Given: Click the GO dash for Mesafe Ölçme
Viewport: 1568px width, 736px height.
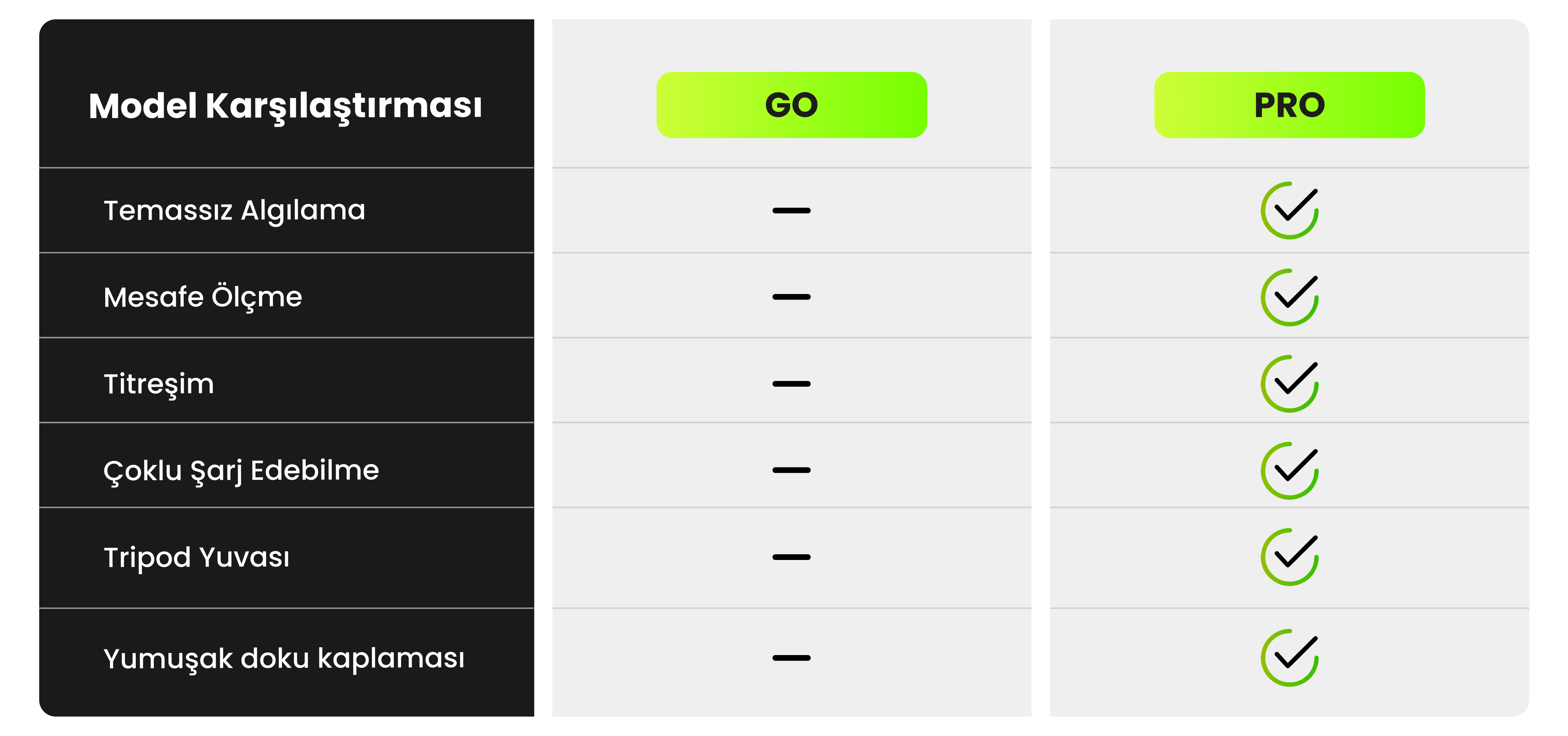Looking at the screenshot, I should point(791,297).
